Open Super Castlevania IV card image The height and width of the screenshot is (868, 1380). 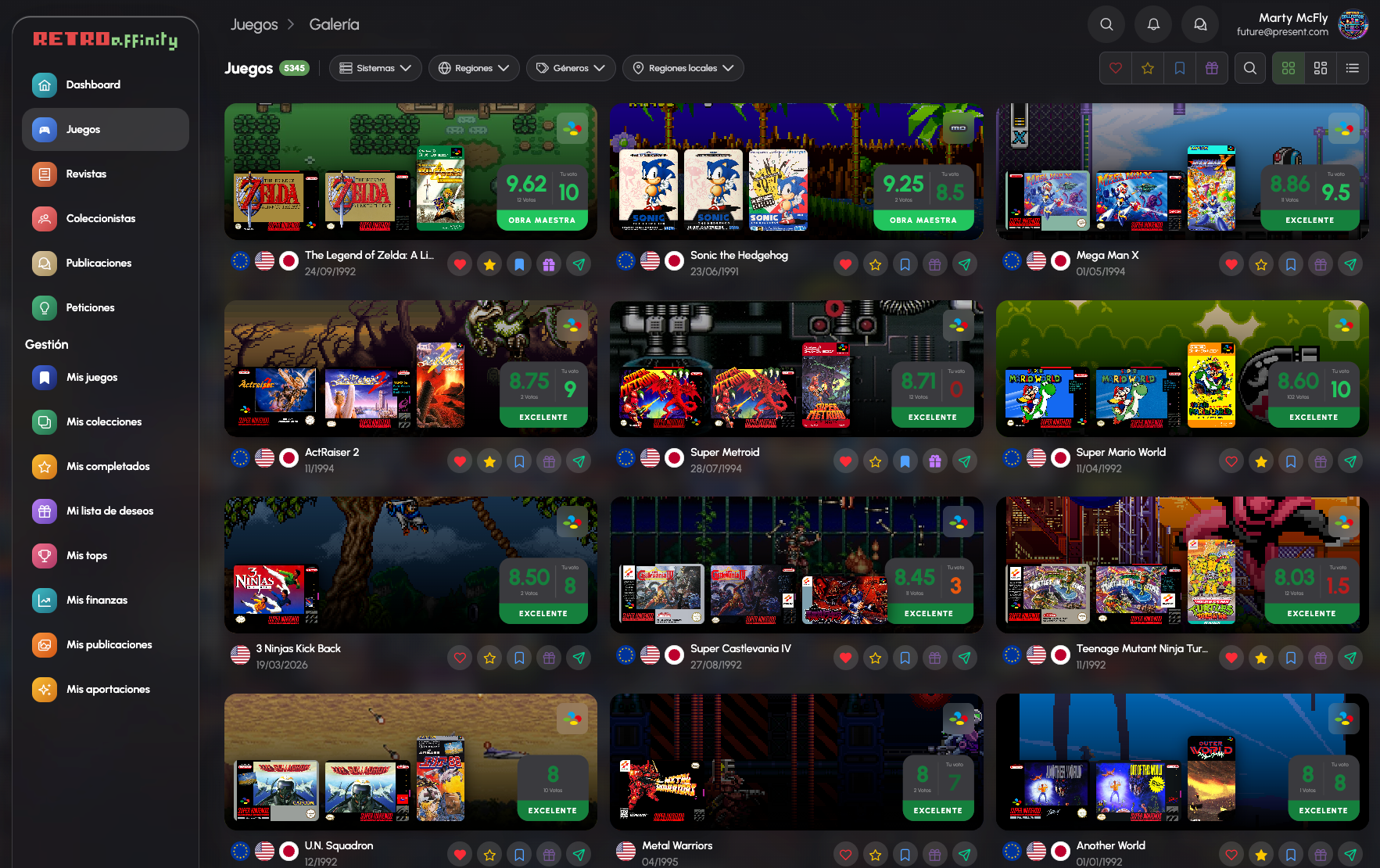[796, 565]
